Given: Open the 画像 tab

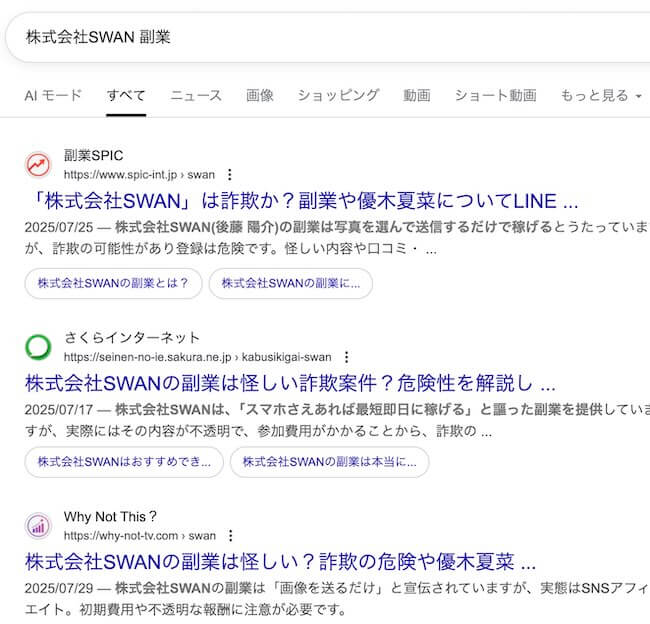Looking at the screenshot, I should (x=260, y=96).
